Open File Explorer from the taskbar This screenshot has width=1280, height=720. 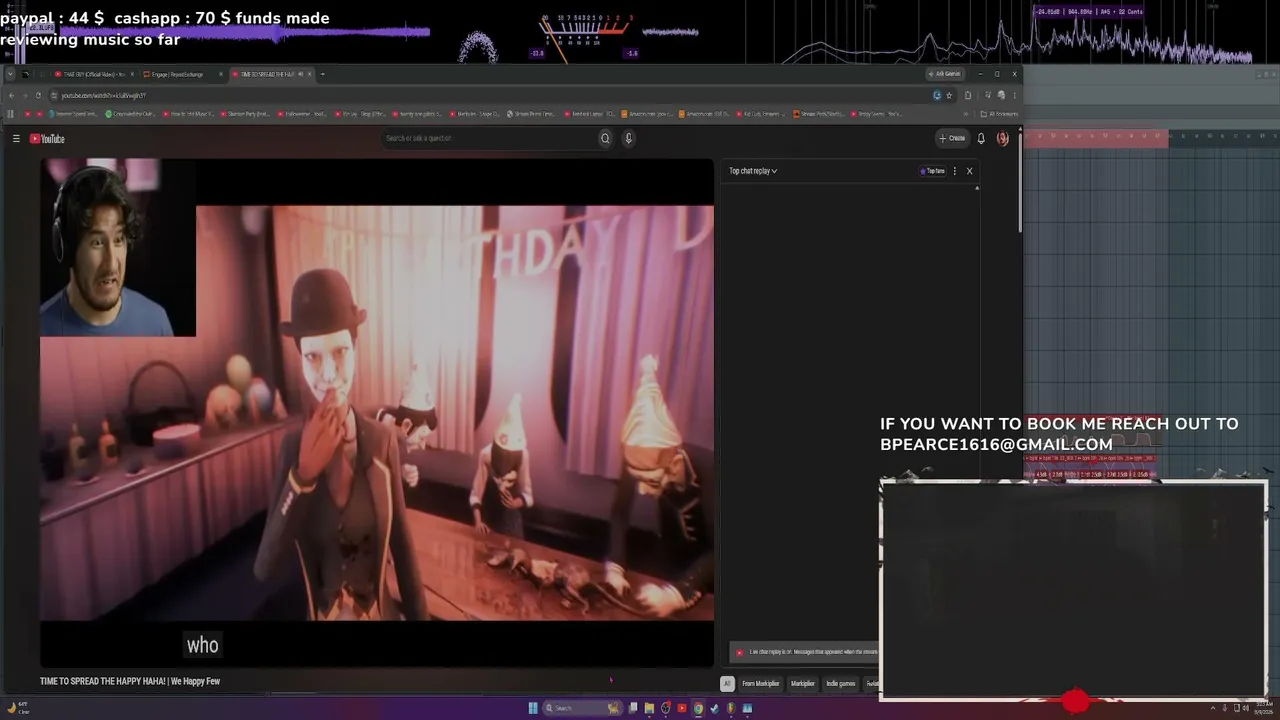[x=648, y=708]
